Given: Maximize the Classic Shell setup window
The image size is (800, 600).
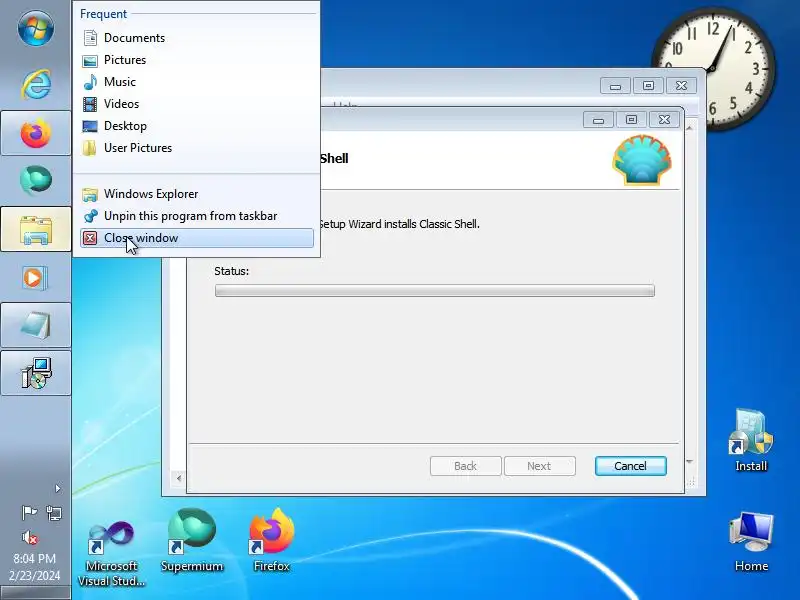Looking at the screenshot, I should tap(631, 120).
